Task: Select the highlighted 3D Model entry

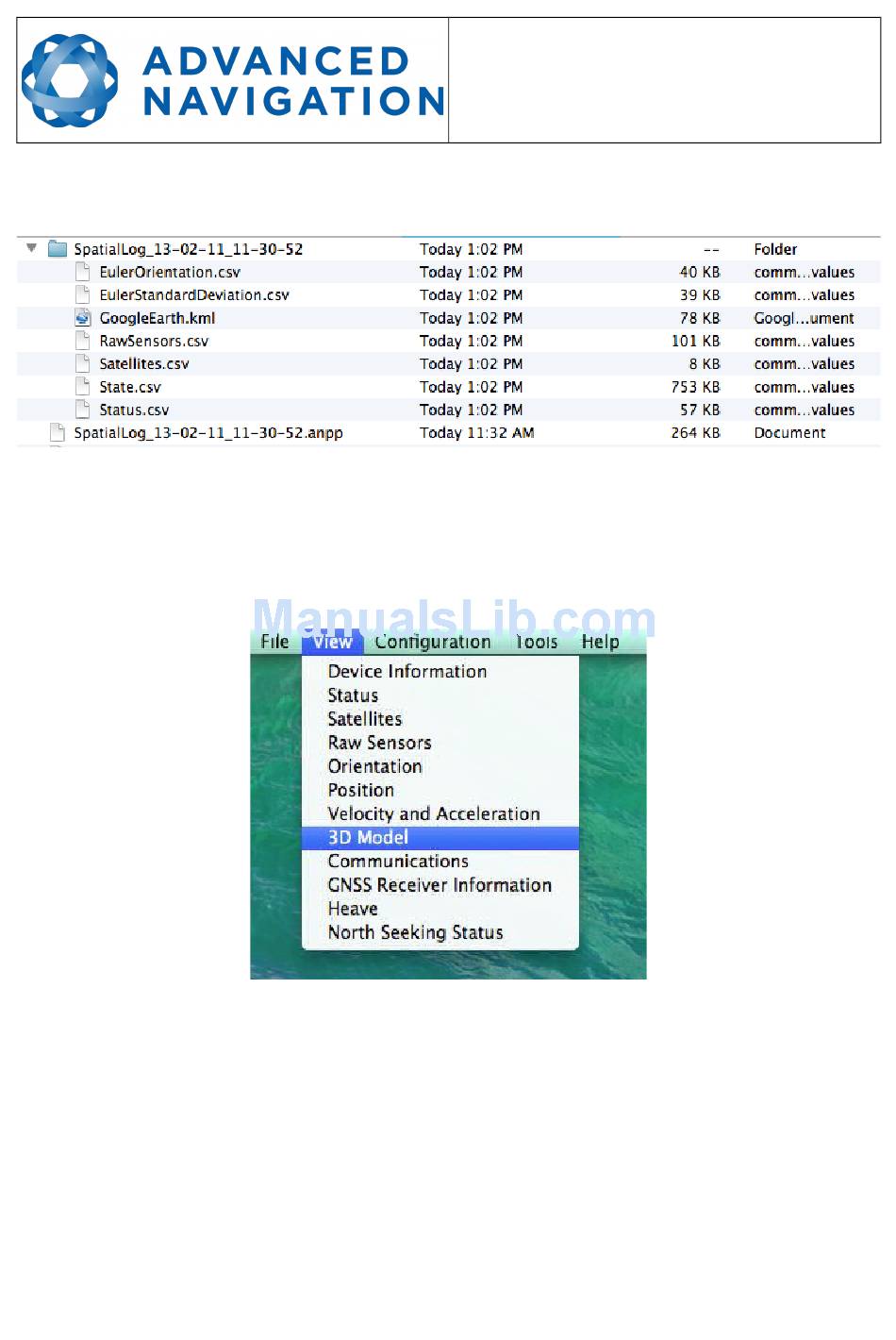Action: point(440,838)
